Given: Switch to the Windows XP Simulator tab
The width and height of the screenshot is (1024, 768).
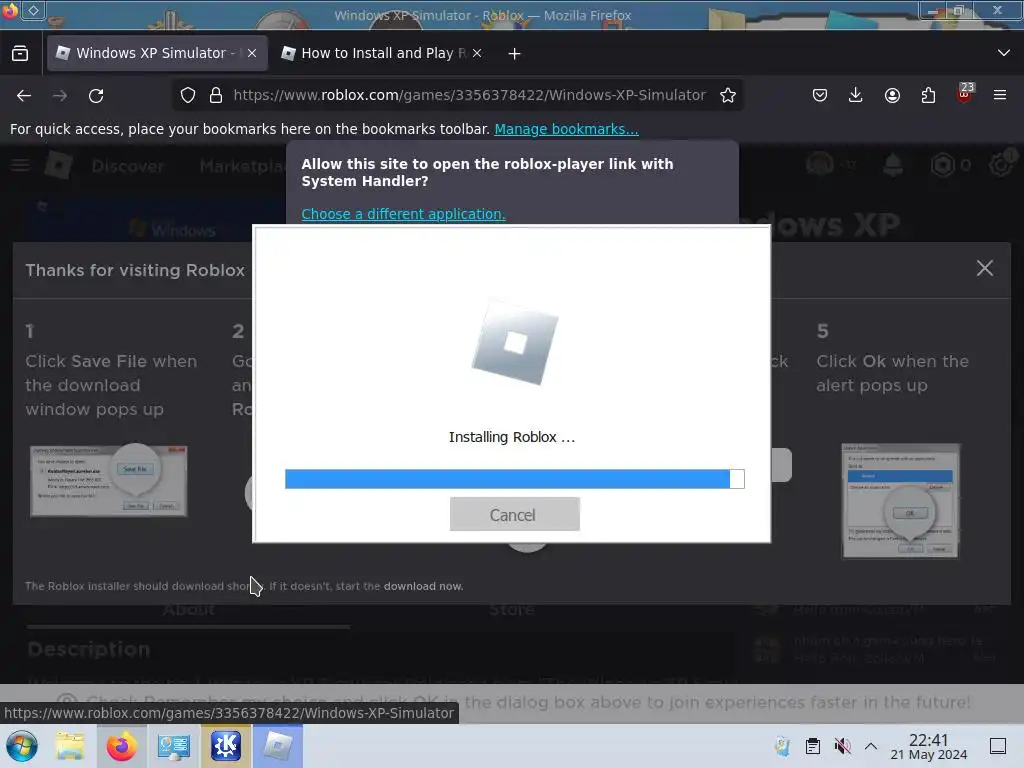Looking at the screenshot, I should click(x=157, y=53).
